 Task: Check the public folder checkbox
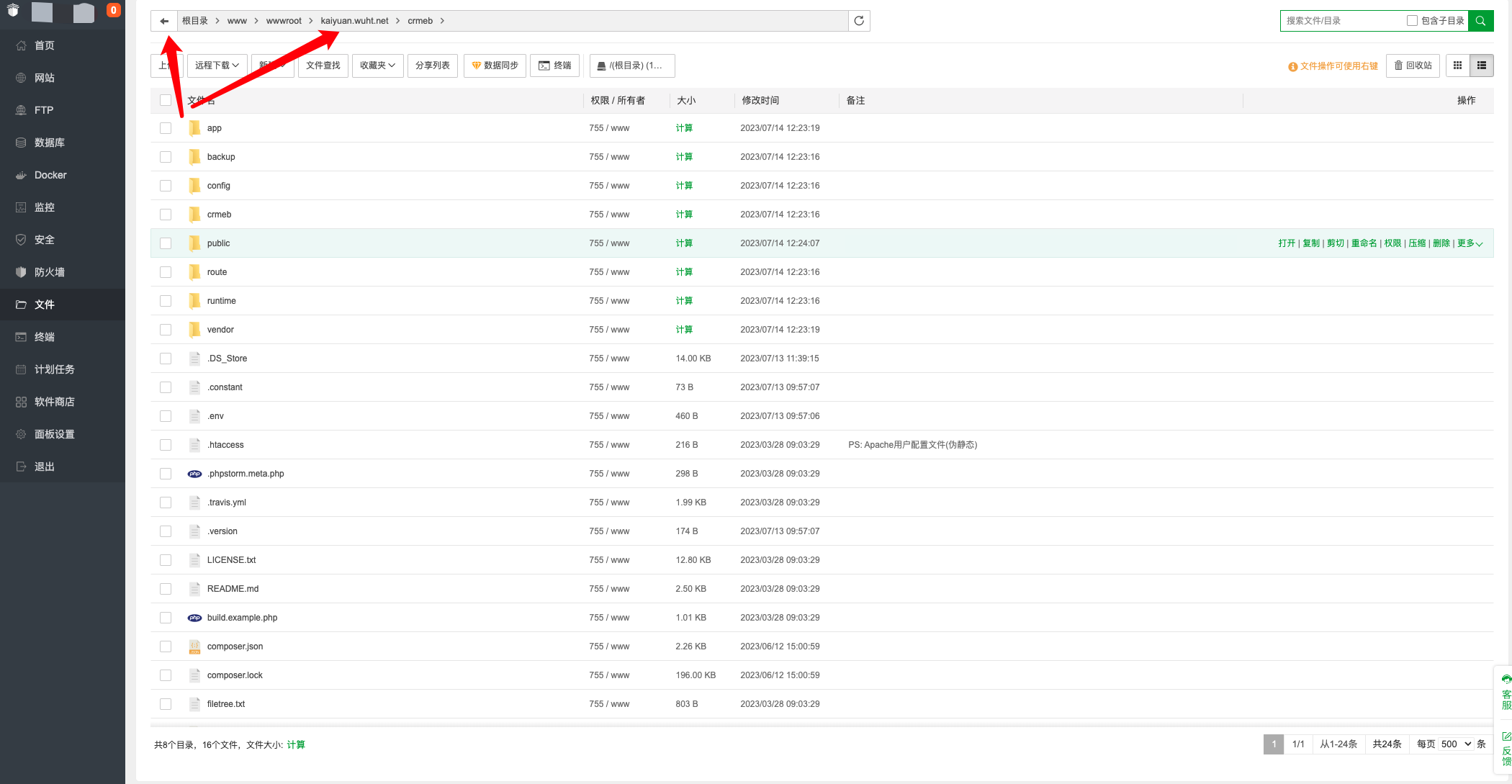(x=166, y=243)
